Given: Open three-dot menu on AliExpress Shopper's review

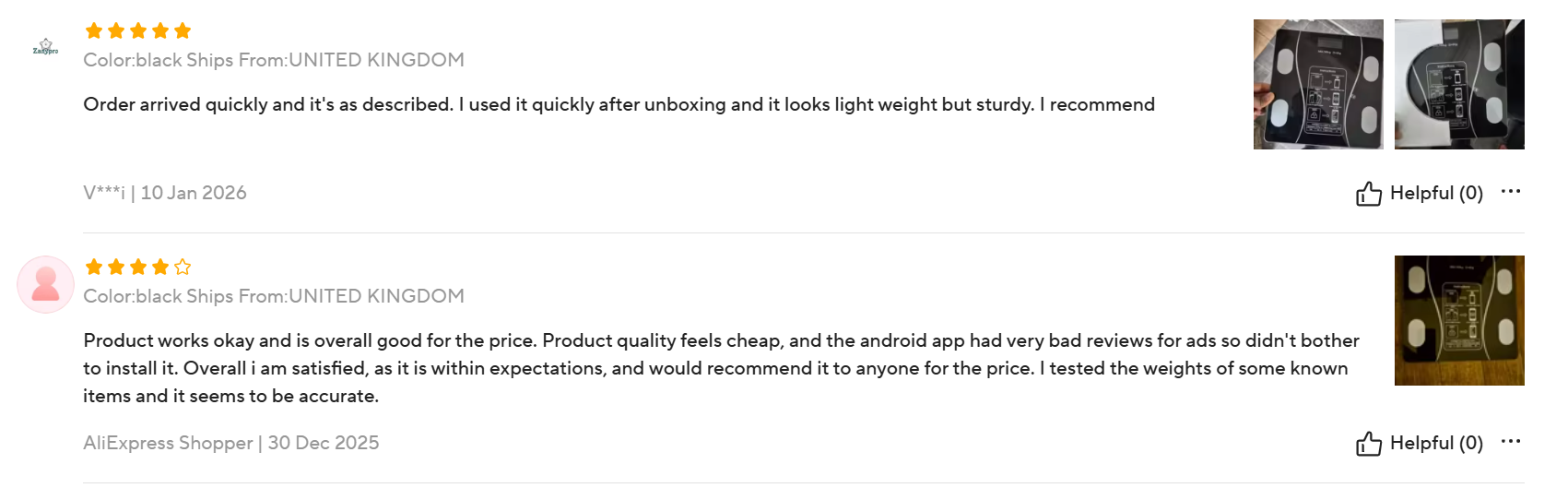Looking at the screenshot, I should click(1510, 442).
